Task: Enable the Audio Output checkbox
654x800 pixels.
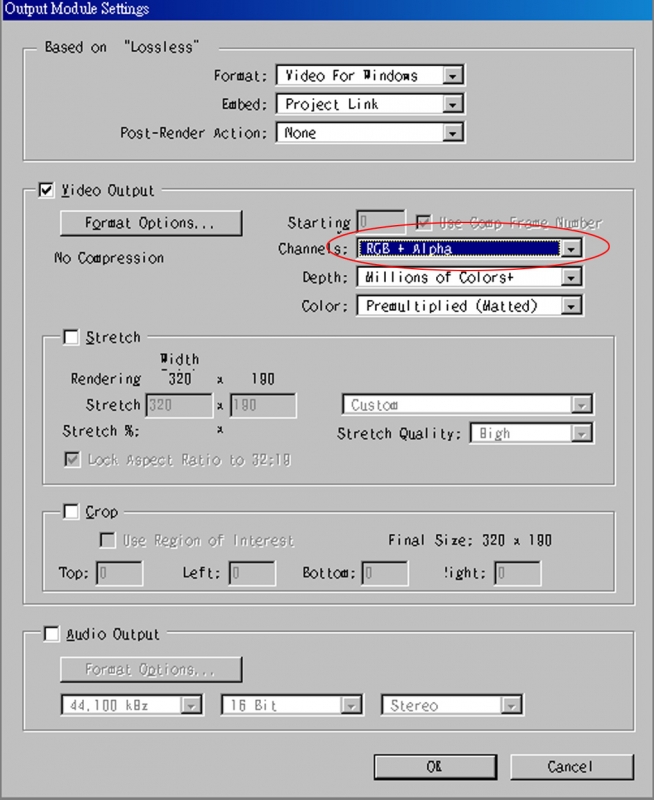Action: tap(51, 634)
